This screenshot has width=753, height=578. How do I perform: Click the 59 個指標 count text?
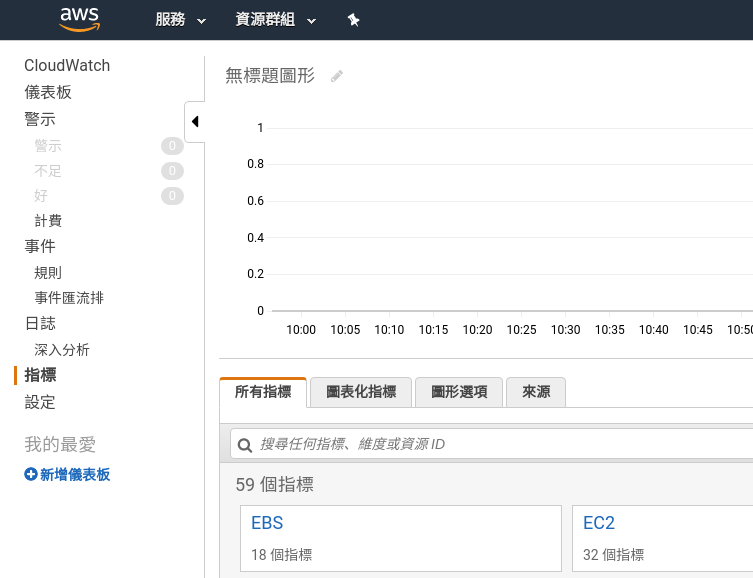(x=274, y=484)
